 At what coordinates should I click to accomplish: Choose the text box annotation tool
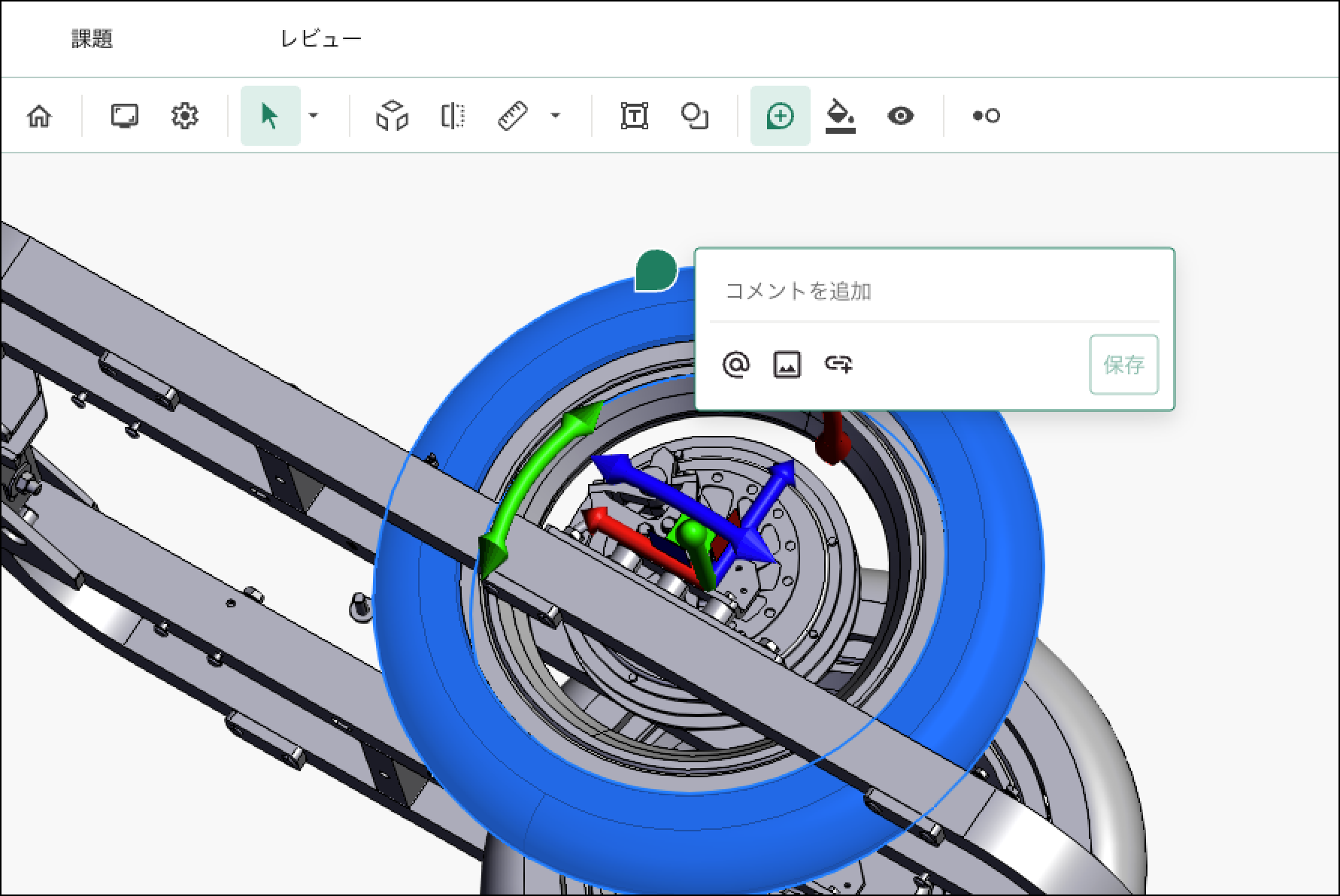[634, 116]
